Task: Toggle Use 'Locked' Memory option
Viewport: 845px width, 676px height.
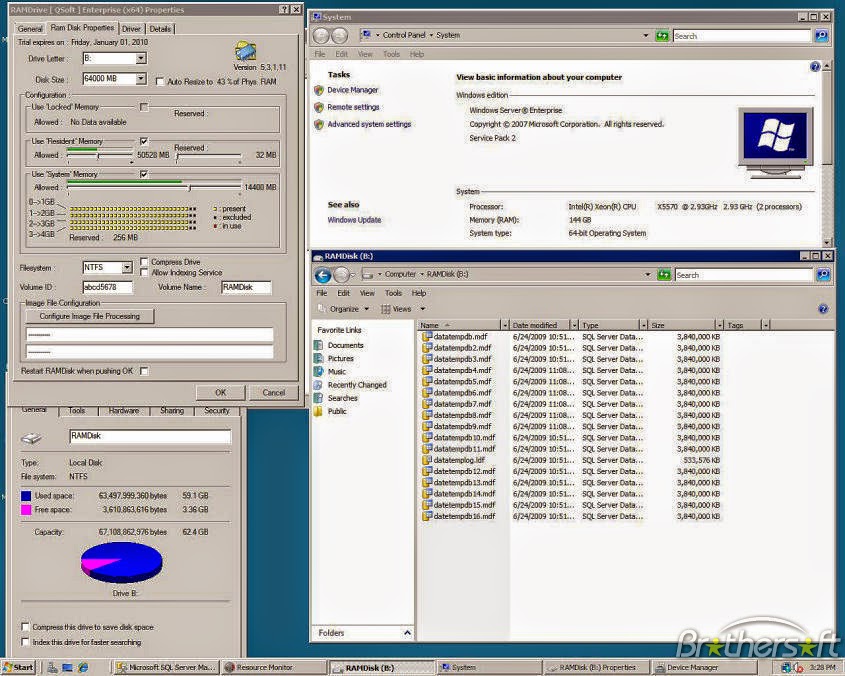Action: (143, 106)
